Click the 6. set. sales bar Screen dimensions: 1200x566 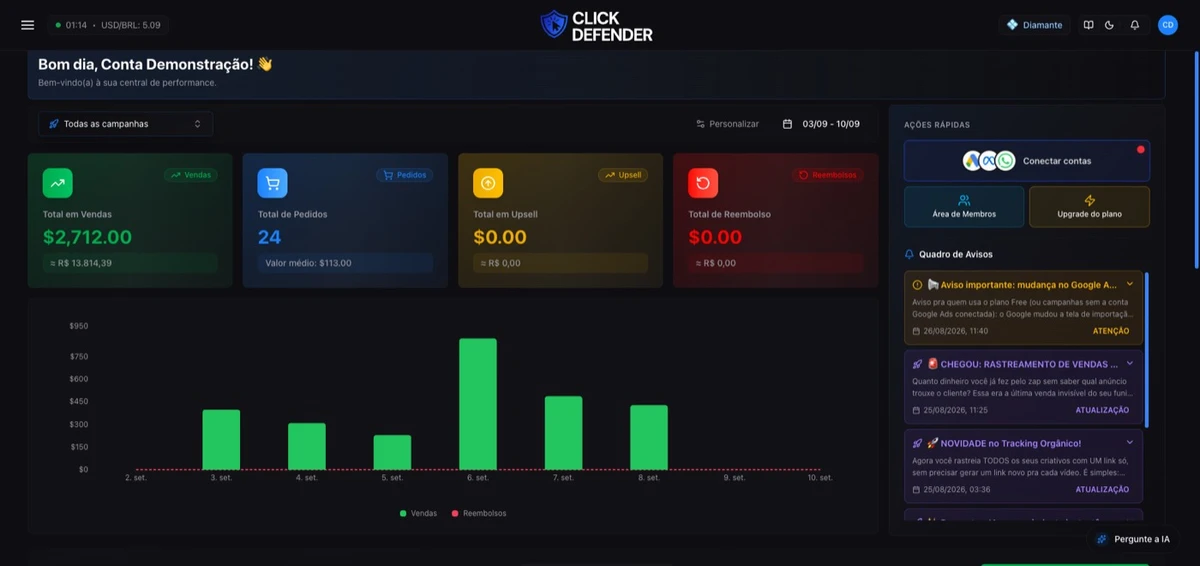(x=478, y=404)
